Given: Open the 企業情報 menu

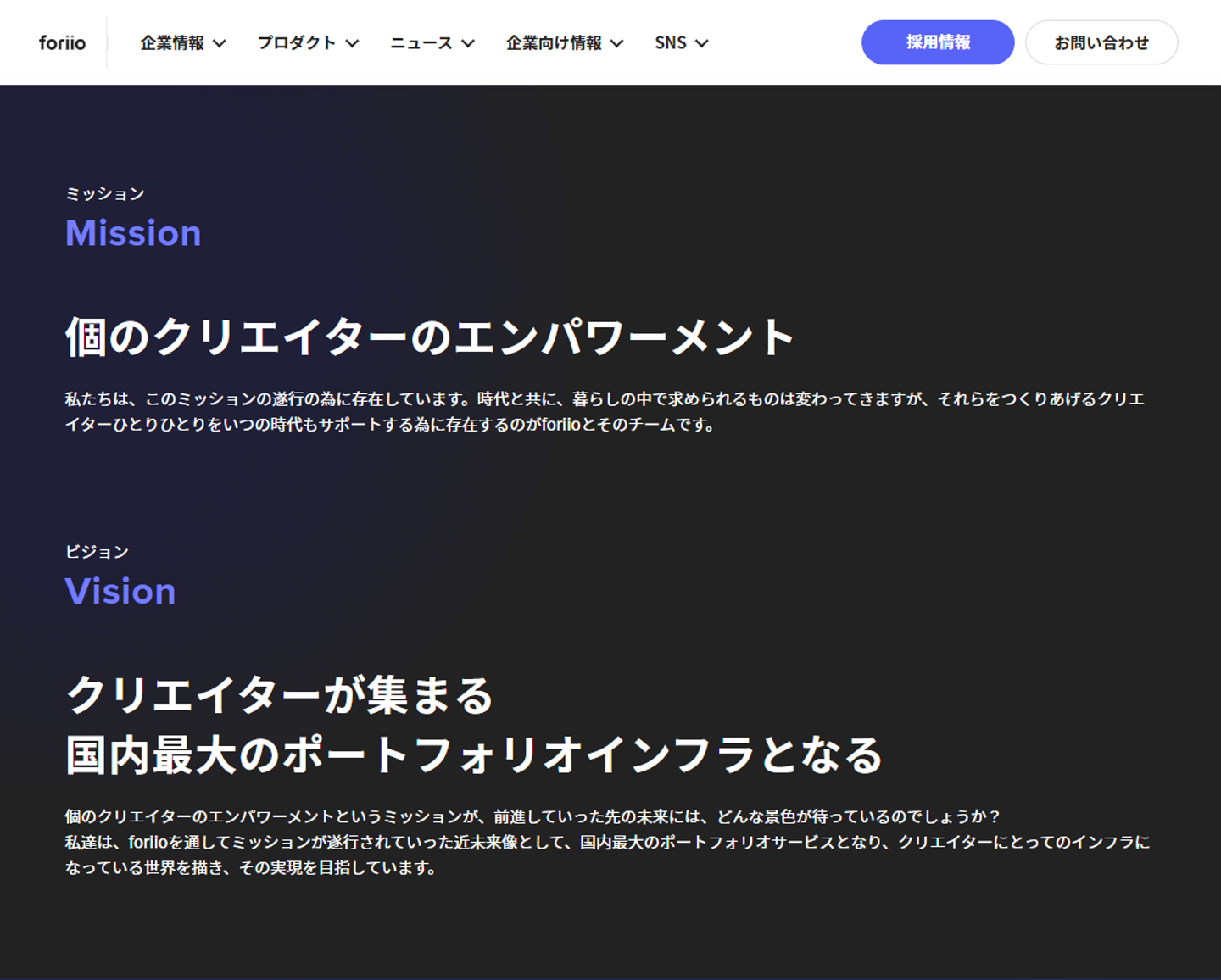Looking at the screenshot, I should pyautogui.click(x=172, y=42).
